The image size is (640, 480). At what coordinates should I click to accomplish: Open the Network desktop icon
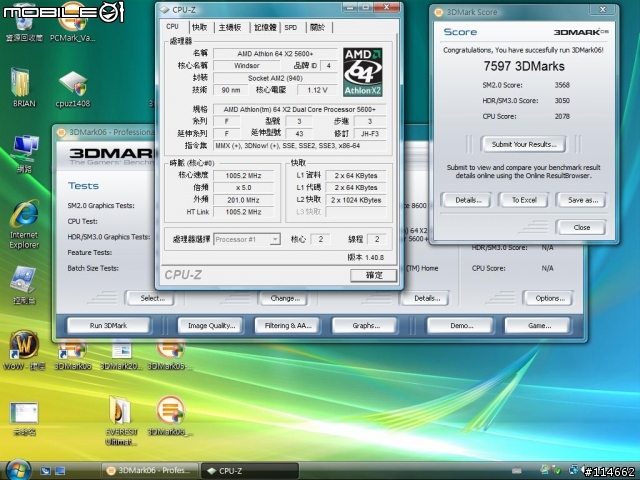(24, 153)
